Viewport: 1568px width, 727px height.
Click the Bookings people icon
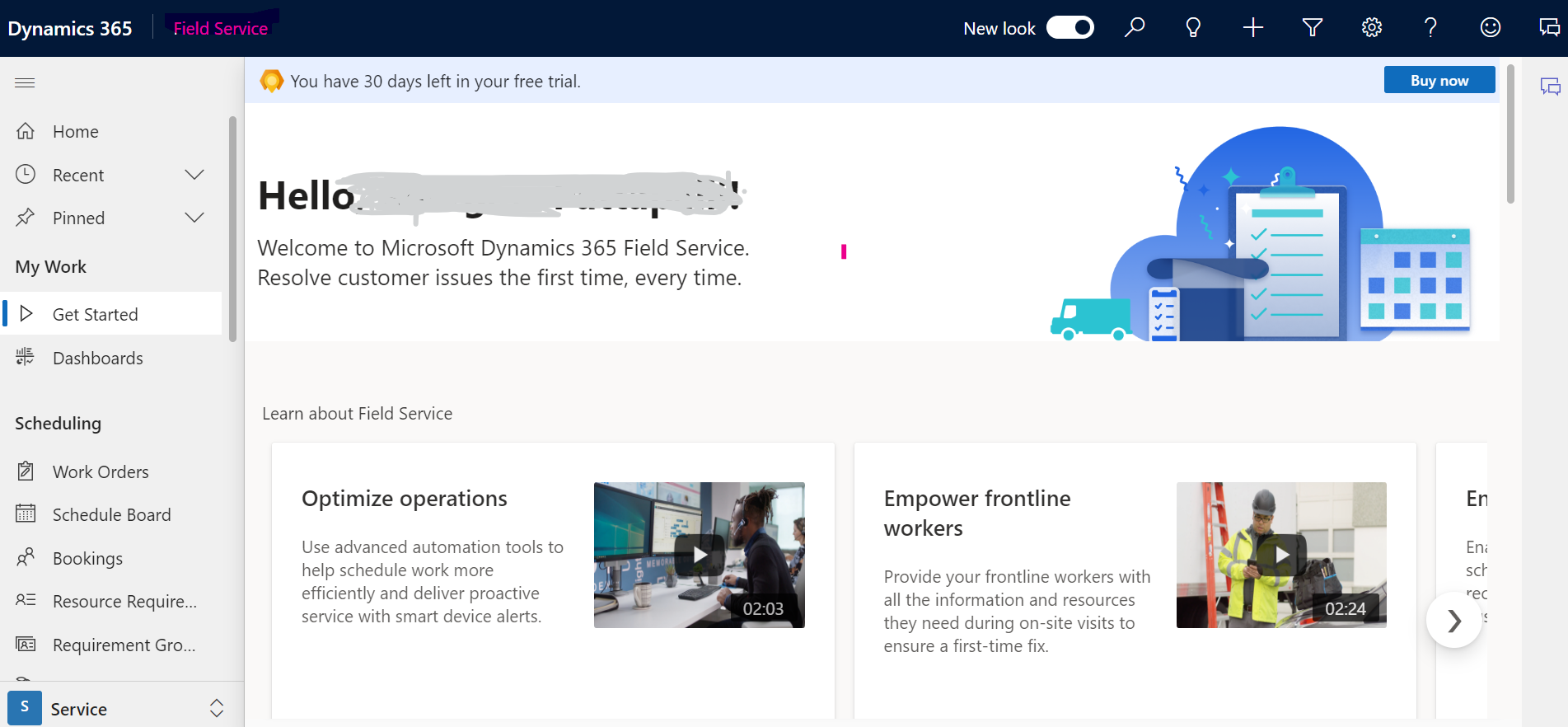(26, 558)
